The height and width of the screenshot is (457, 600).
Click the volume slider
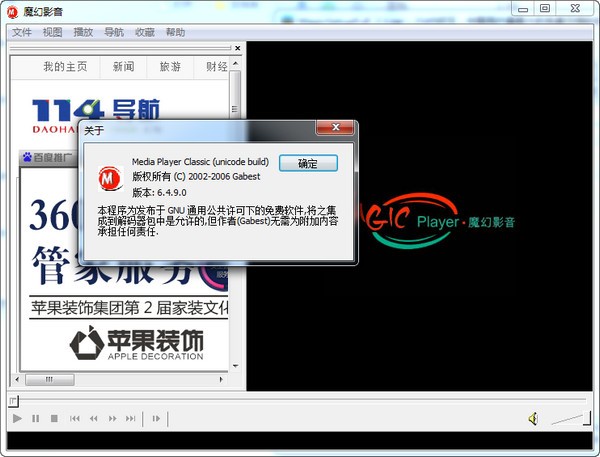pos(570,418)
